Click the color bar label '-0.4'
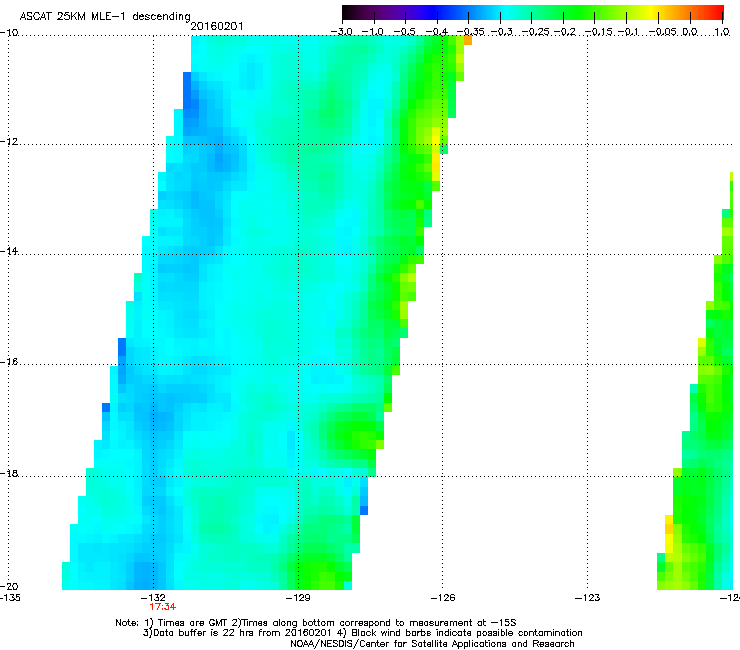The height and width of the screenshot is (650, 740). 437,32
